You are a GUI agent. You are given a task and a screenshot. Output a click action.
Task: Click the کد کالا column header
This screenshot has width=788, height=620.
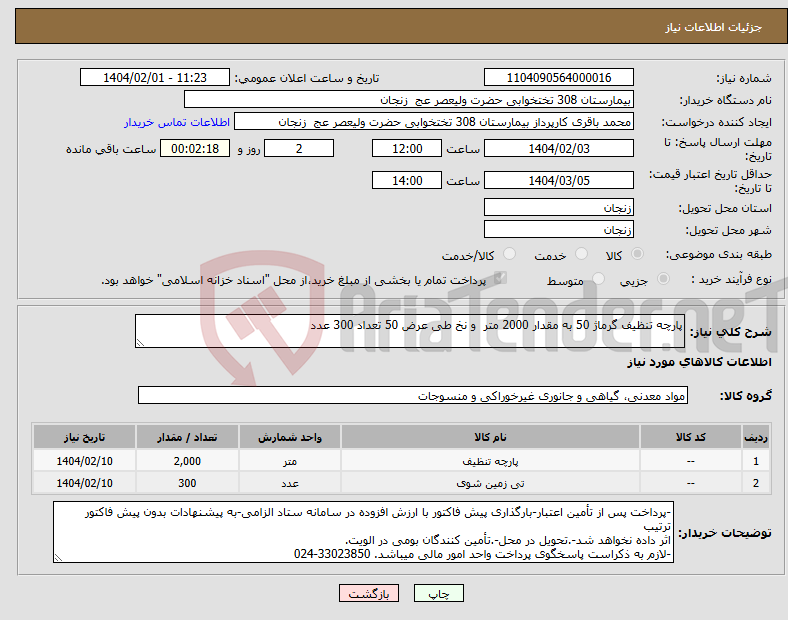[691, 437]
